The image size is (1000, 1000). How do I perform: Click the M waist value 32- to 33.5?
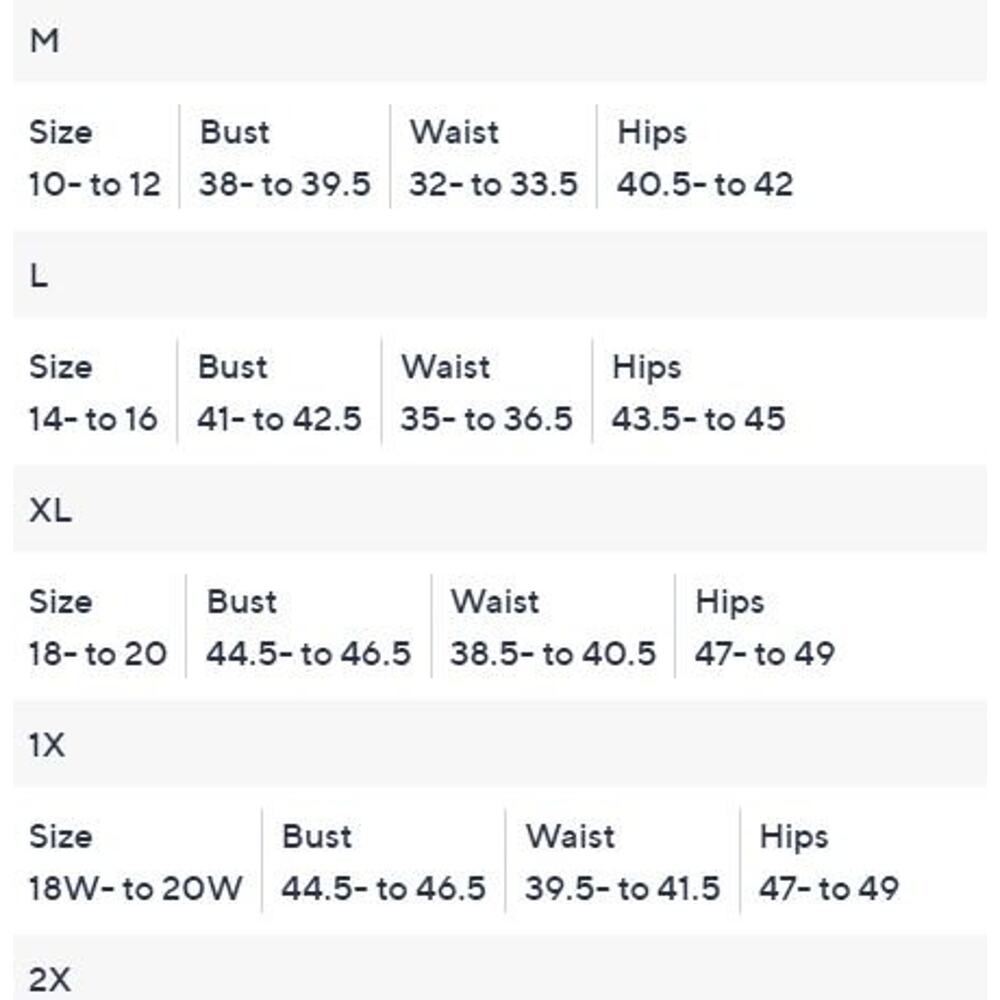[x=493, y=184]
